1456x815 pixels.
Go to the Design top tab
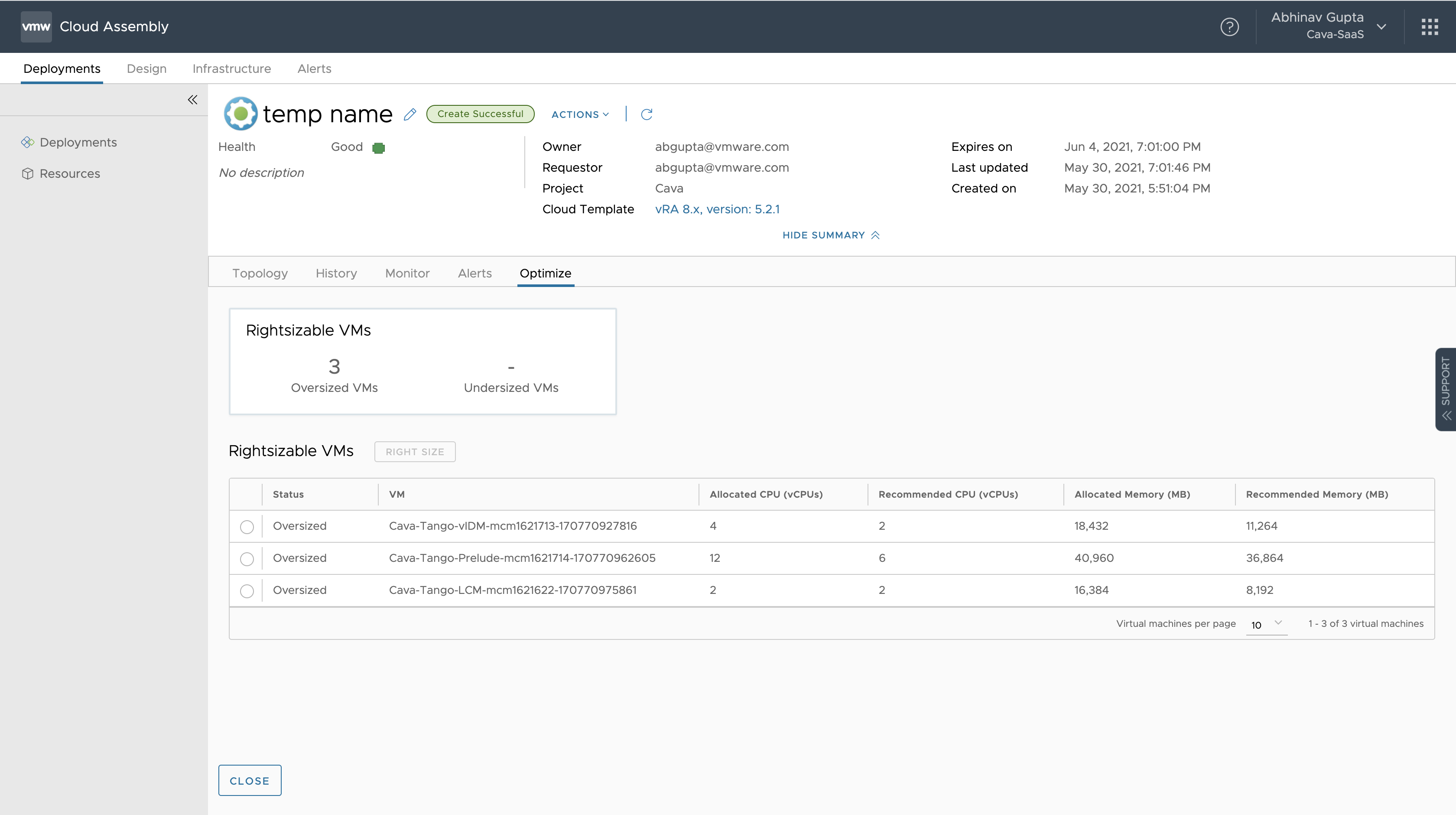146,68
